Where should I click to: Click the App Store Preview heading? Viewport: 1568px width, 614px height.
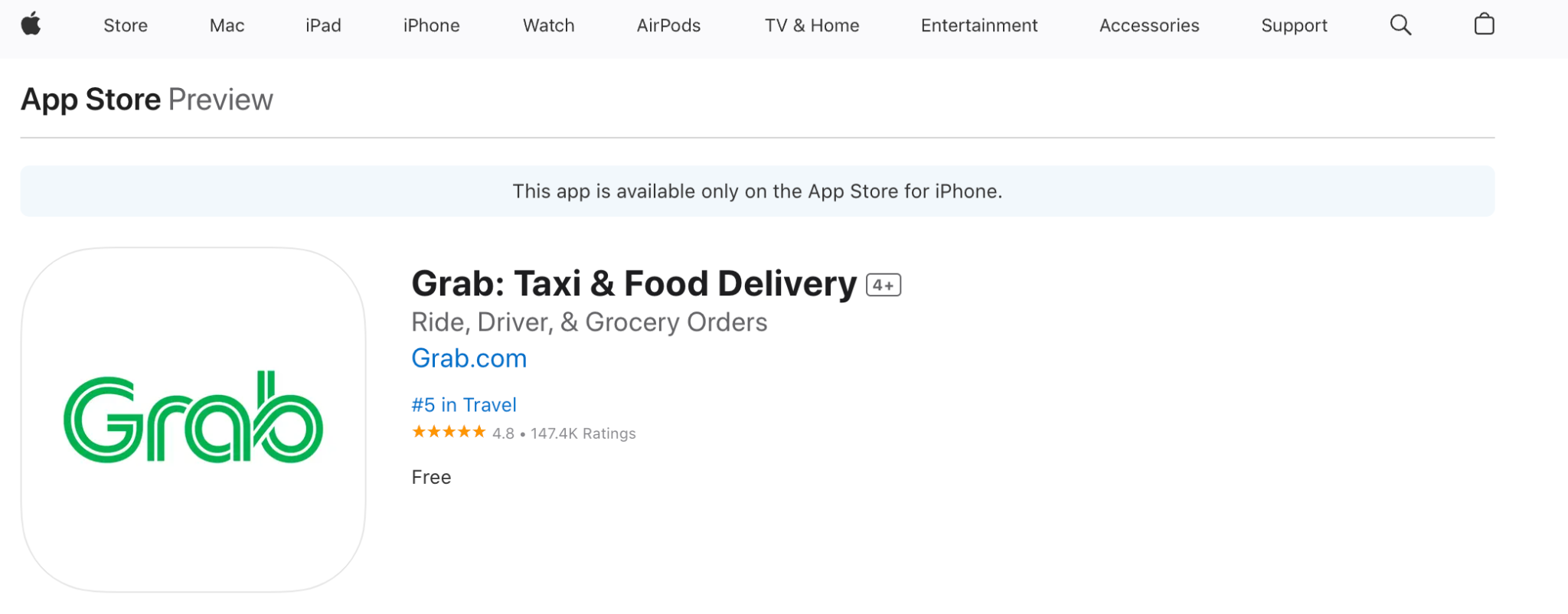click(146, 100)
